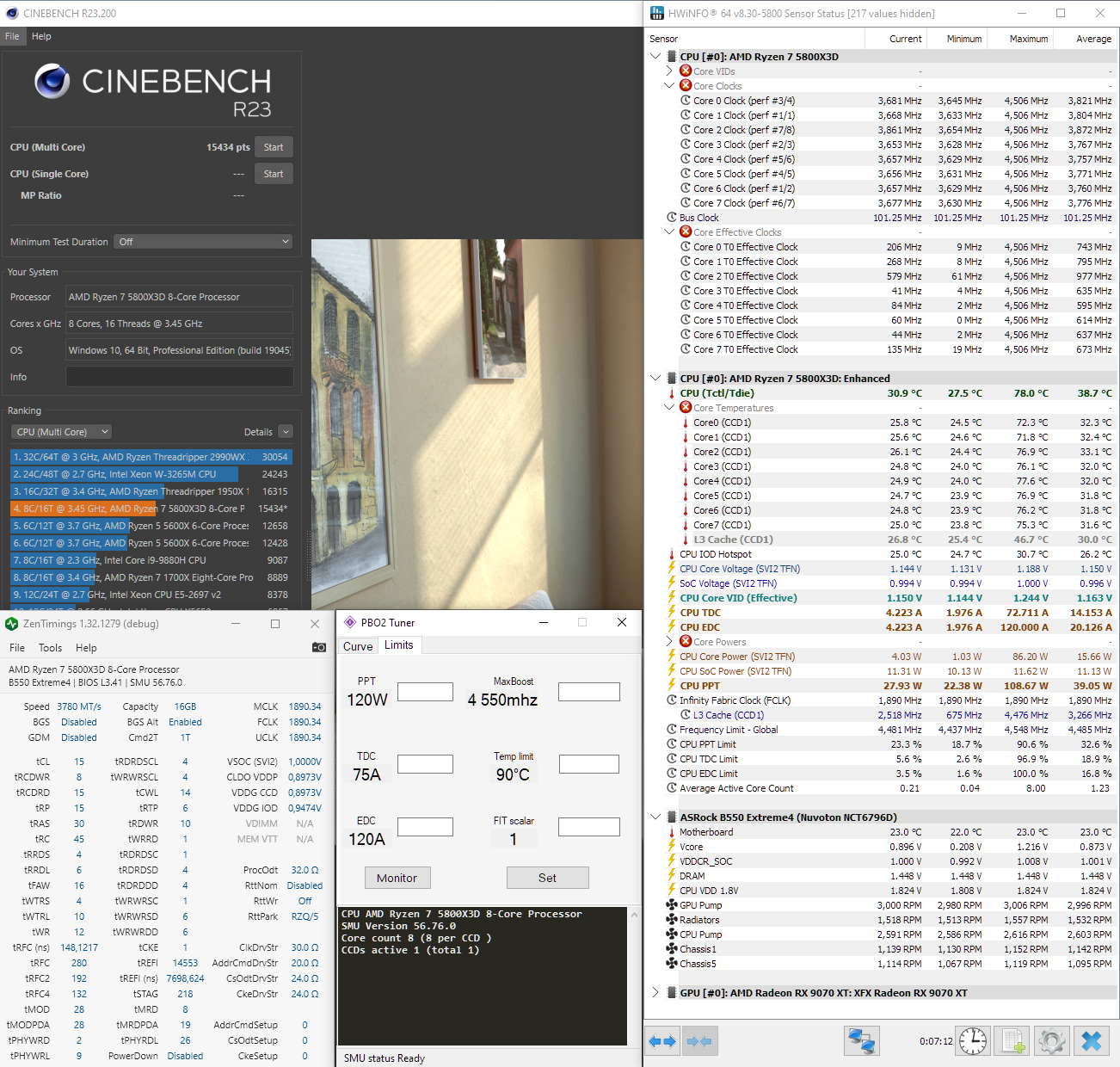This screenshot has width=1120, height=1067.
Task: Click the red X icon beside Core Powers
Action: pyautogui.click(x=686, y=641)
